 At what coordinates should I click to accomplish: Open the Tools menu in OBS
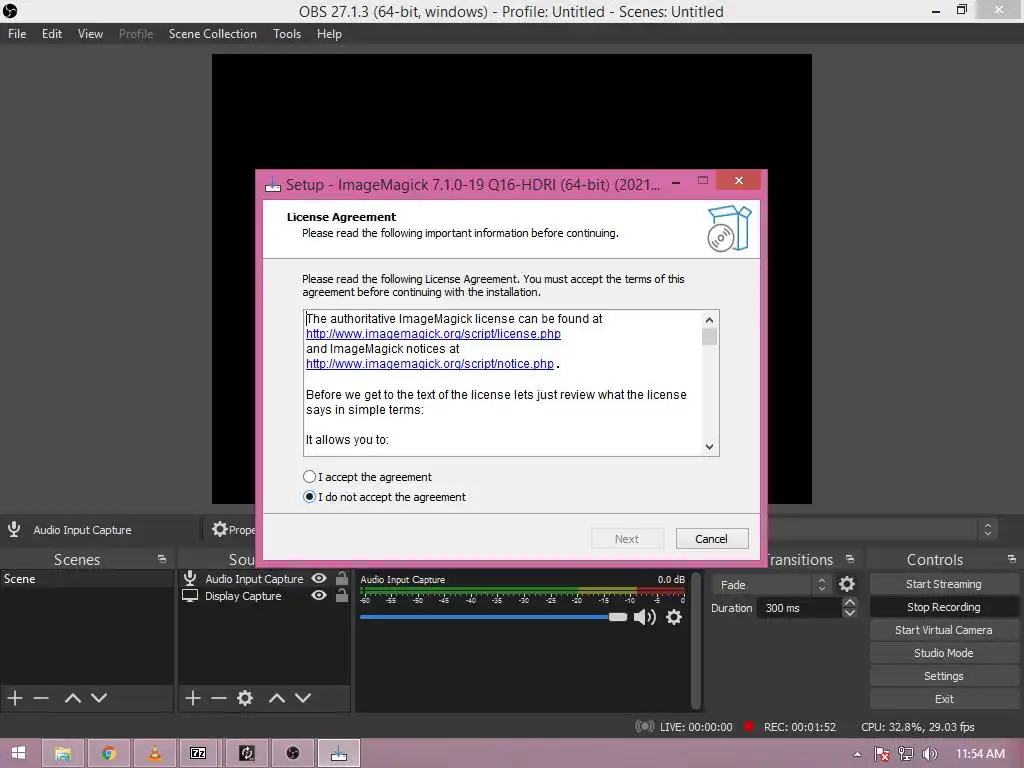point(287,34)
